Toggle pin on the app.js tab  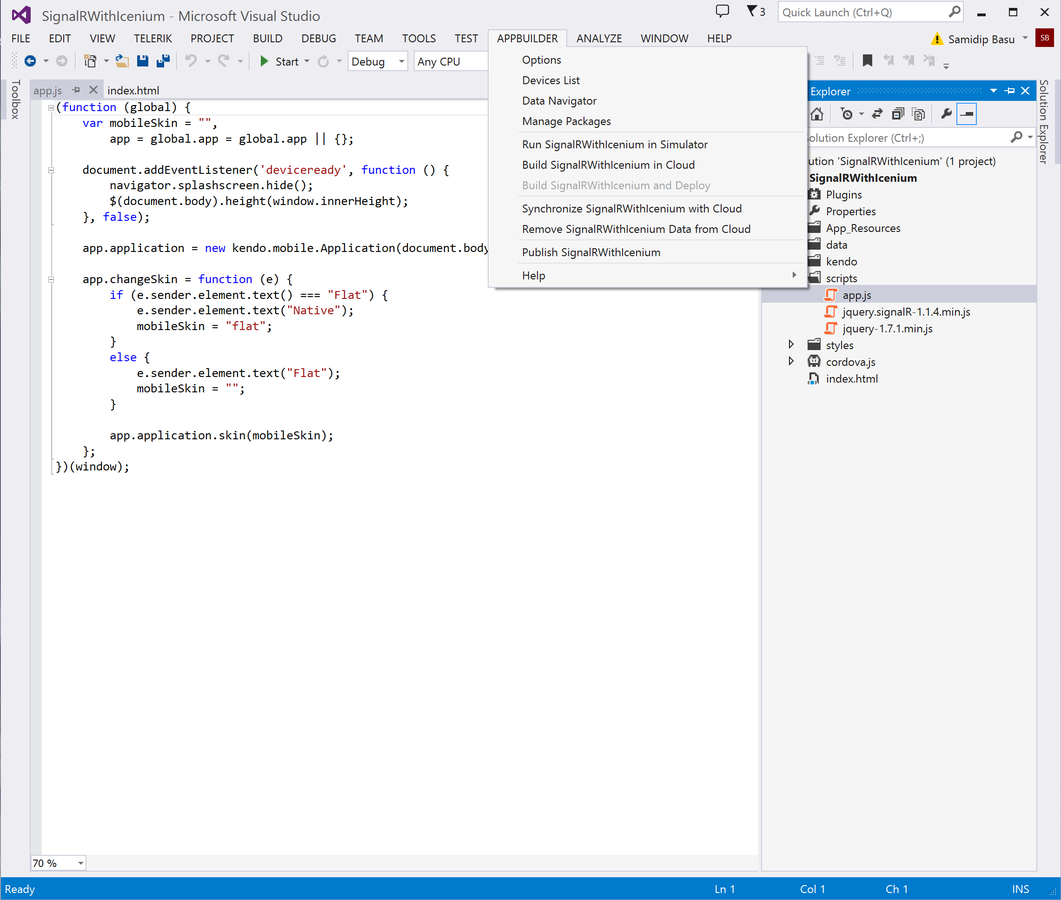pyautogui.click(x=78, y=91)
